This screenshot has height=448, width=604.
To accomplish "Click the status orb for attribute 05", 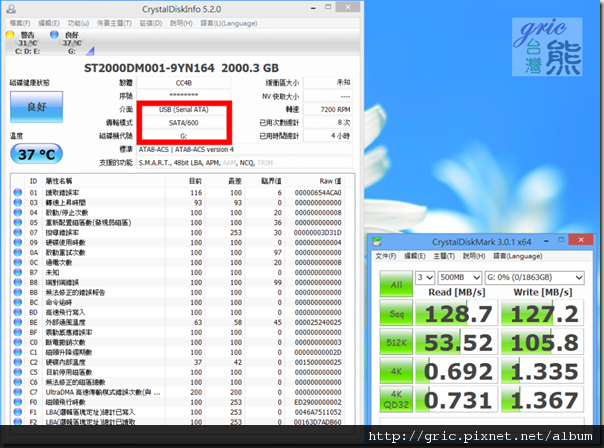I will point(18,222).
